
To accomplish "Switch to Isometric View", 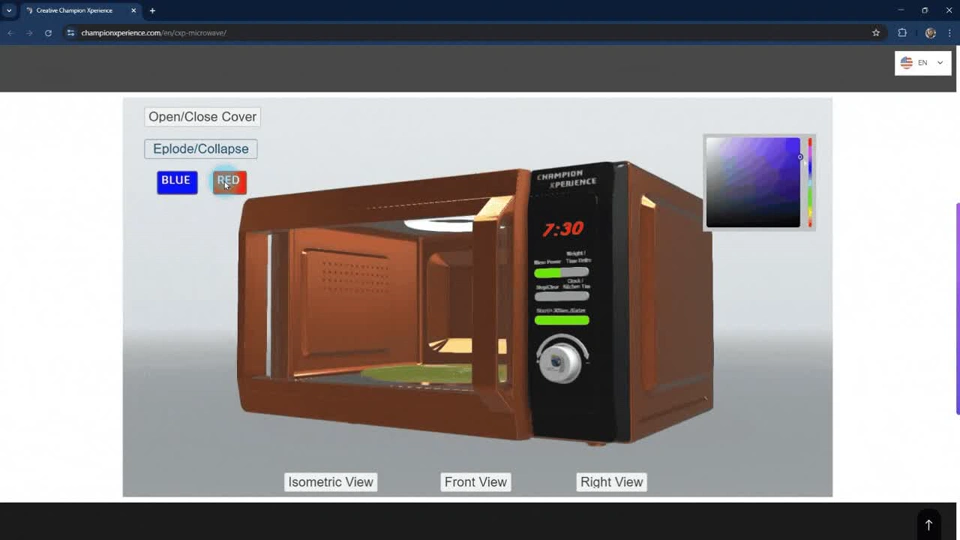I will pyautogui.click(x=330, y=482).
